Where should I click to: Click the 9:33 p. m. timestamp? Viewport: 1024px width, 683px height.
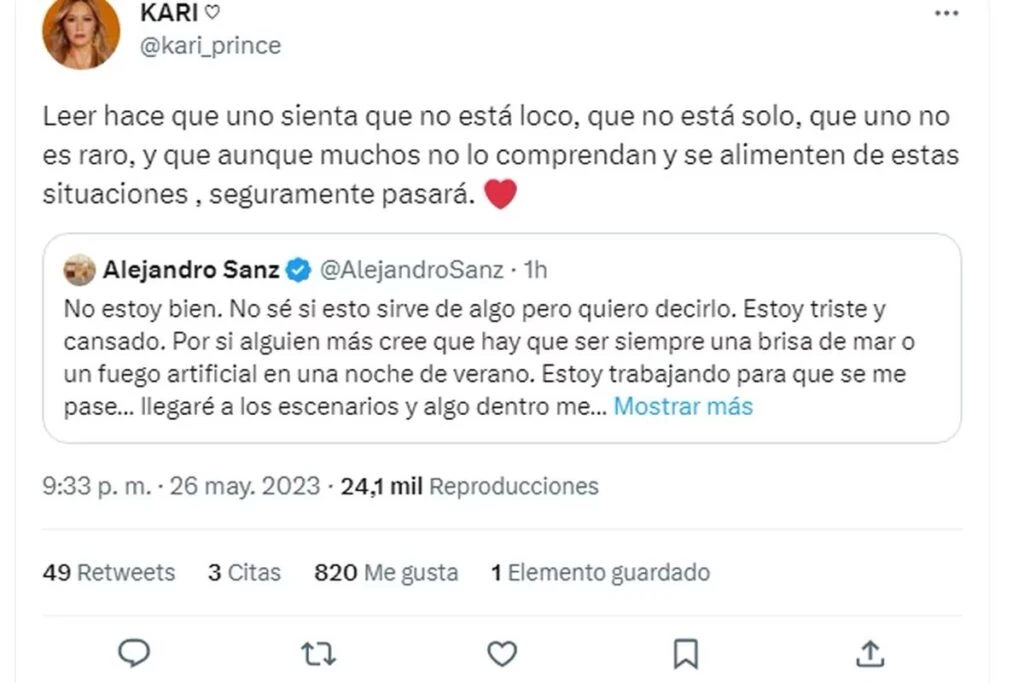pos(97,486)
